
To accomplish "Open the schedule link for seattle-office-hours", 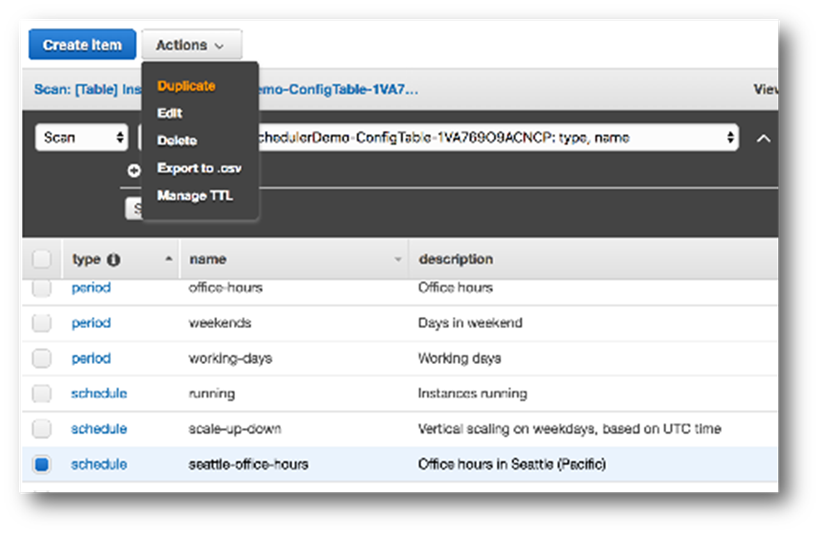I will [99, 464].
